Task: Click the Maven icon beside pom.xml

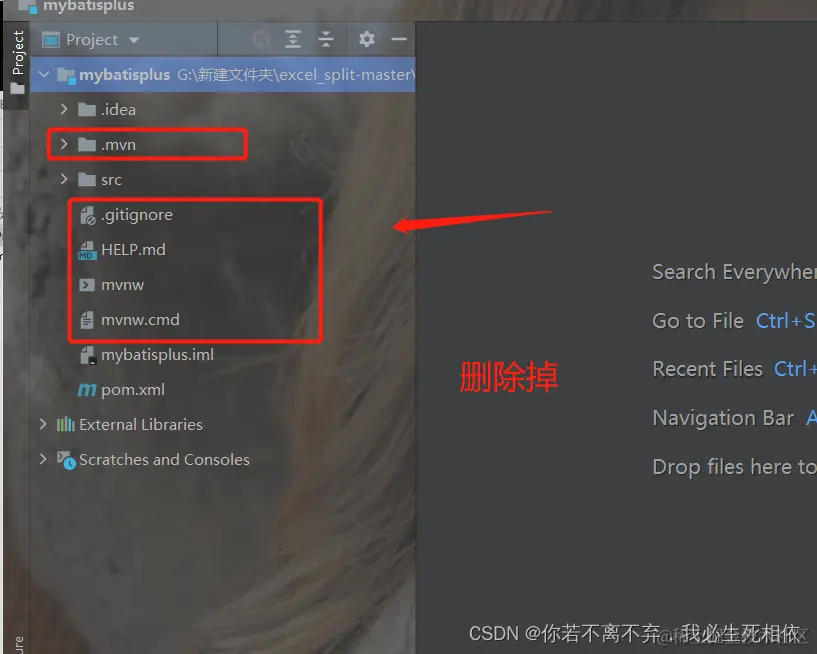Action: tap(87, 390)
